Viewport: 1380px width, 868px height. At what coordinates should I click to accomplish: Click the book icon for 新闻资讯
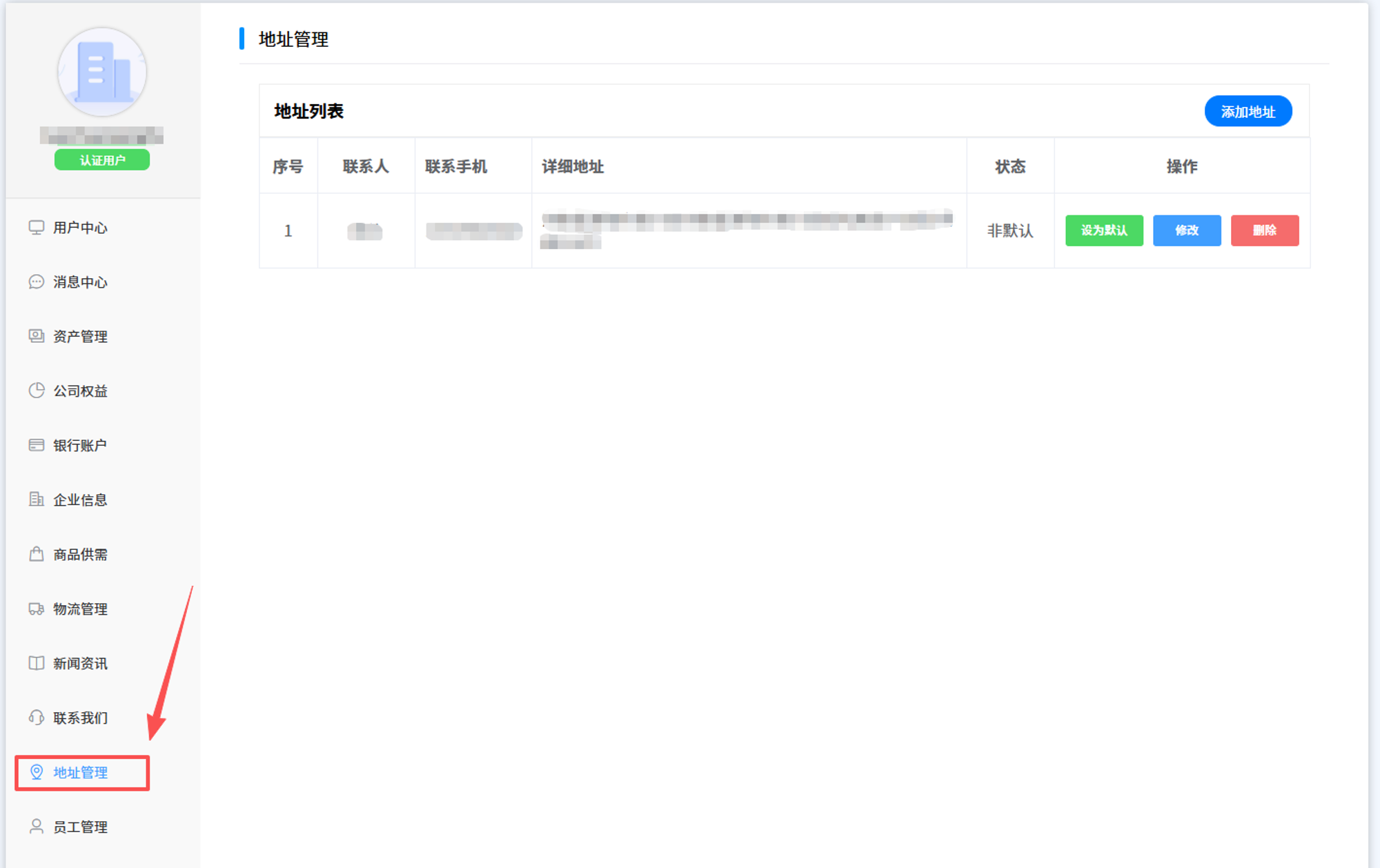point(37,663)
